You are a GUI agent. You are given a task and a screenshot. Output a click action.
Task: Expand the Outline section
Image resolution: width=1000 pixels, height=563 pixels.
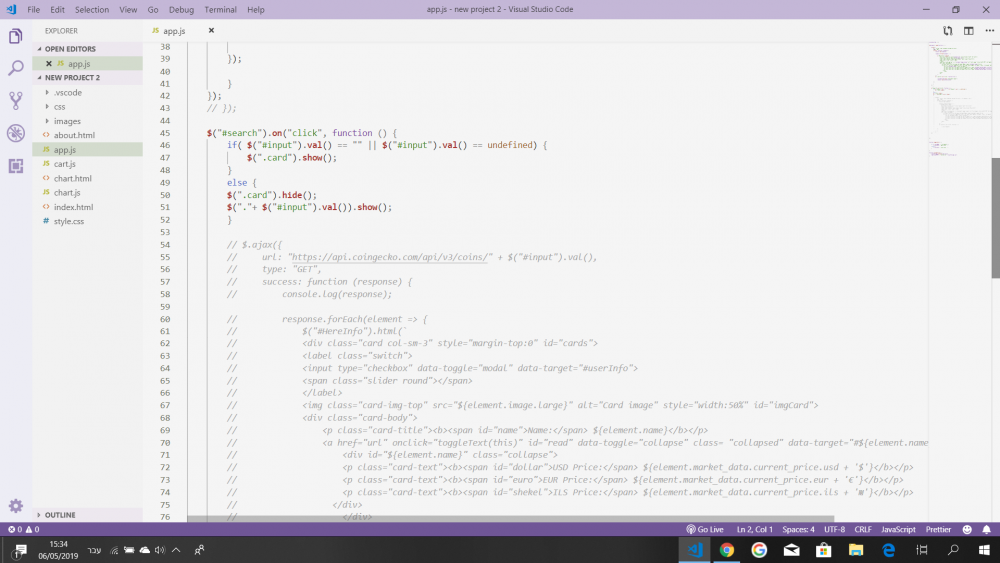pos(87,515)
